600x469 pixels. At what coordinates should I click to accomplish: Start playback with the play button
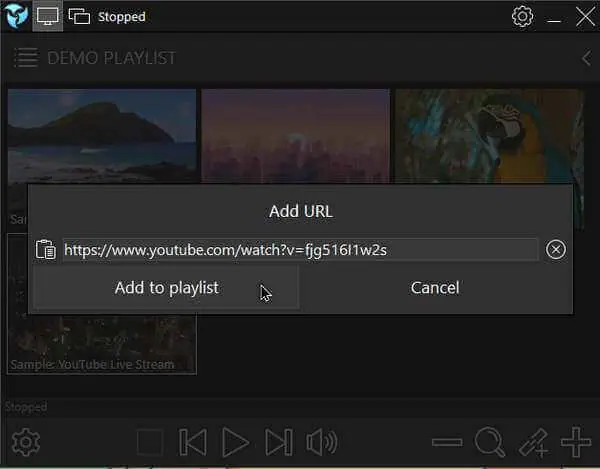pyautogui.click(x=235, y=442)
